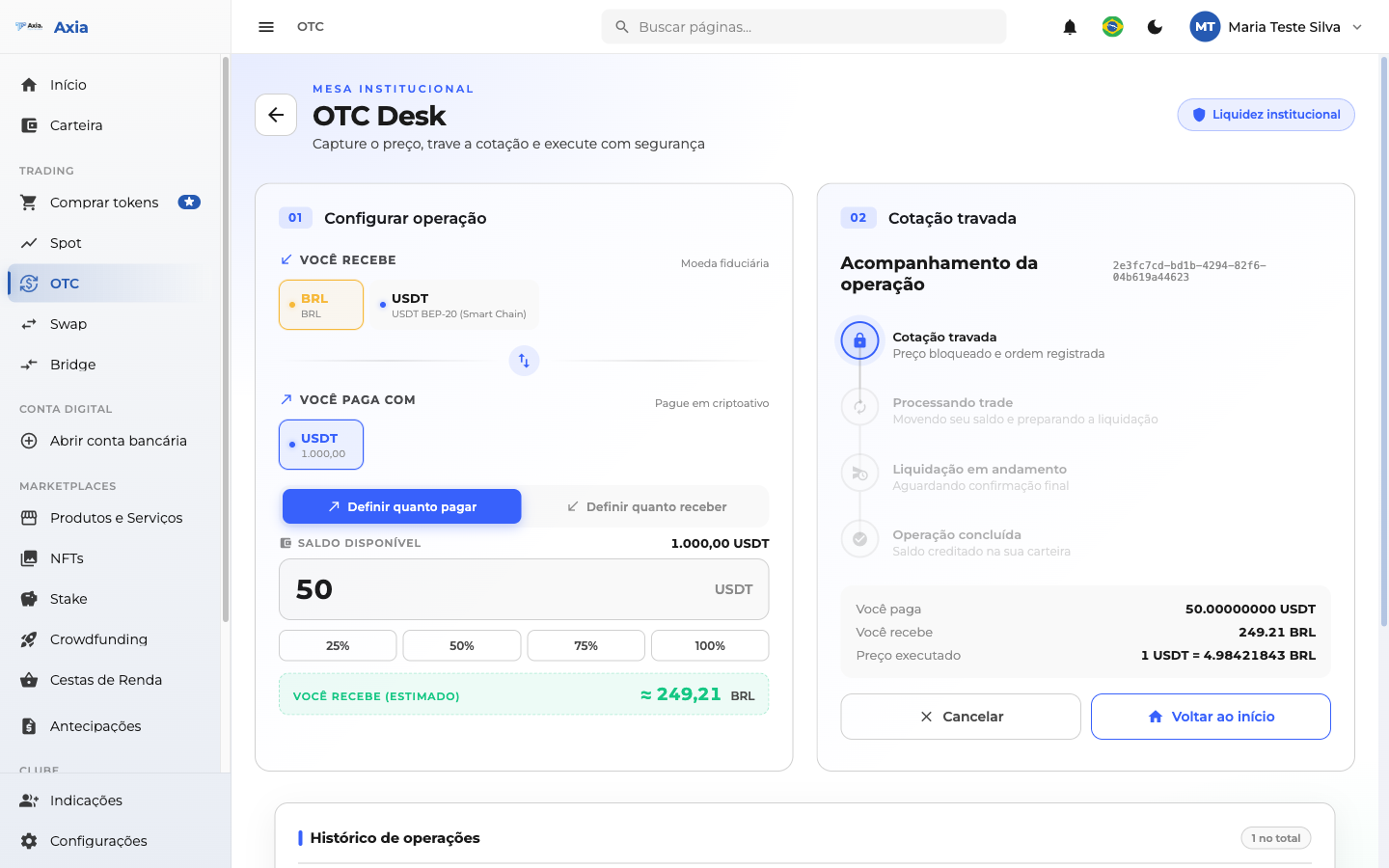This screenshot has height=868, width=1389.
Task: Click the operation ID 2e3fc7cd text
Action: [x=1188, y=271]
